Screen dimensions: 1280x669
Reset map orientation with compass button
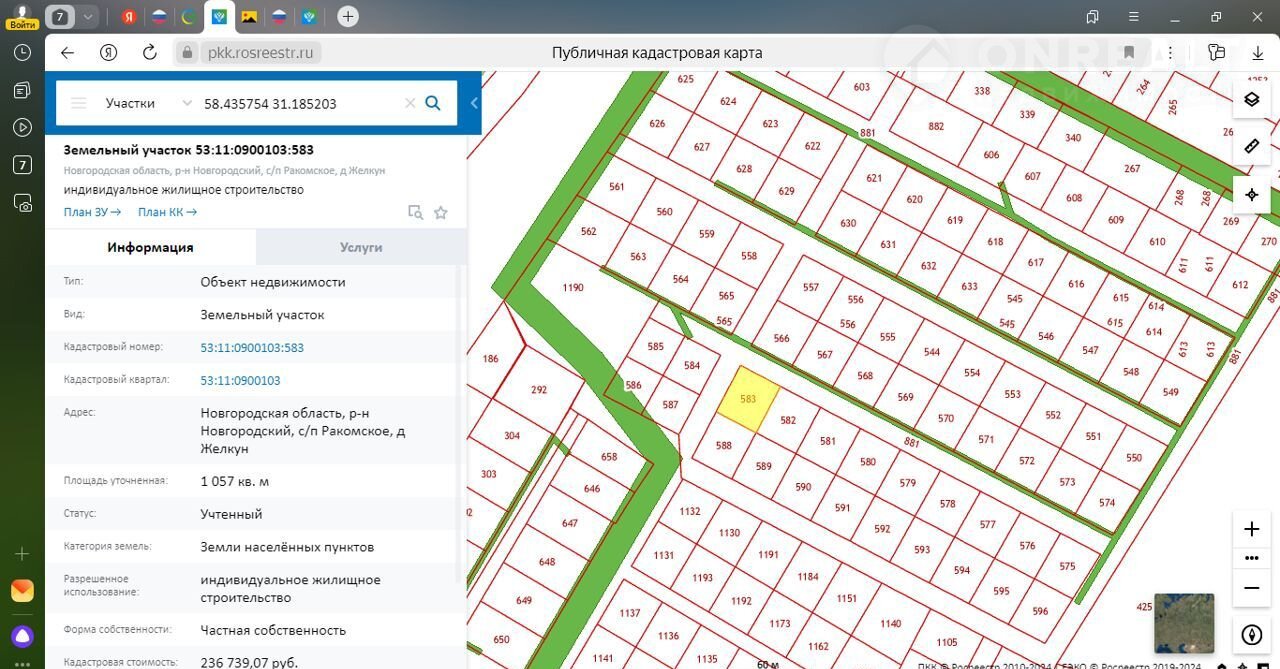point(1251,635)
